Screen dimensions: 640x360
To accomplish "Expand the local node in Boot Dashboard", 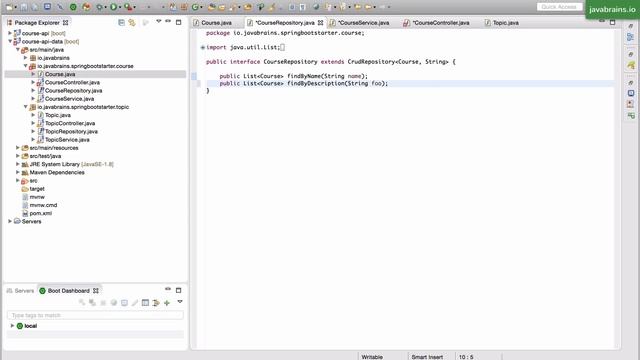I will pos(12,326).
